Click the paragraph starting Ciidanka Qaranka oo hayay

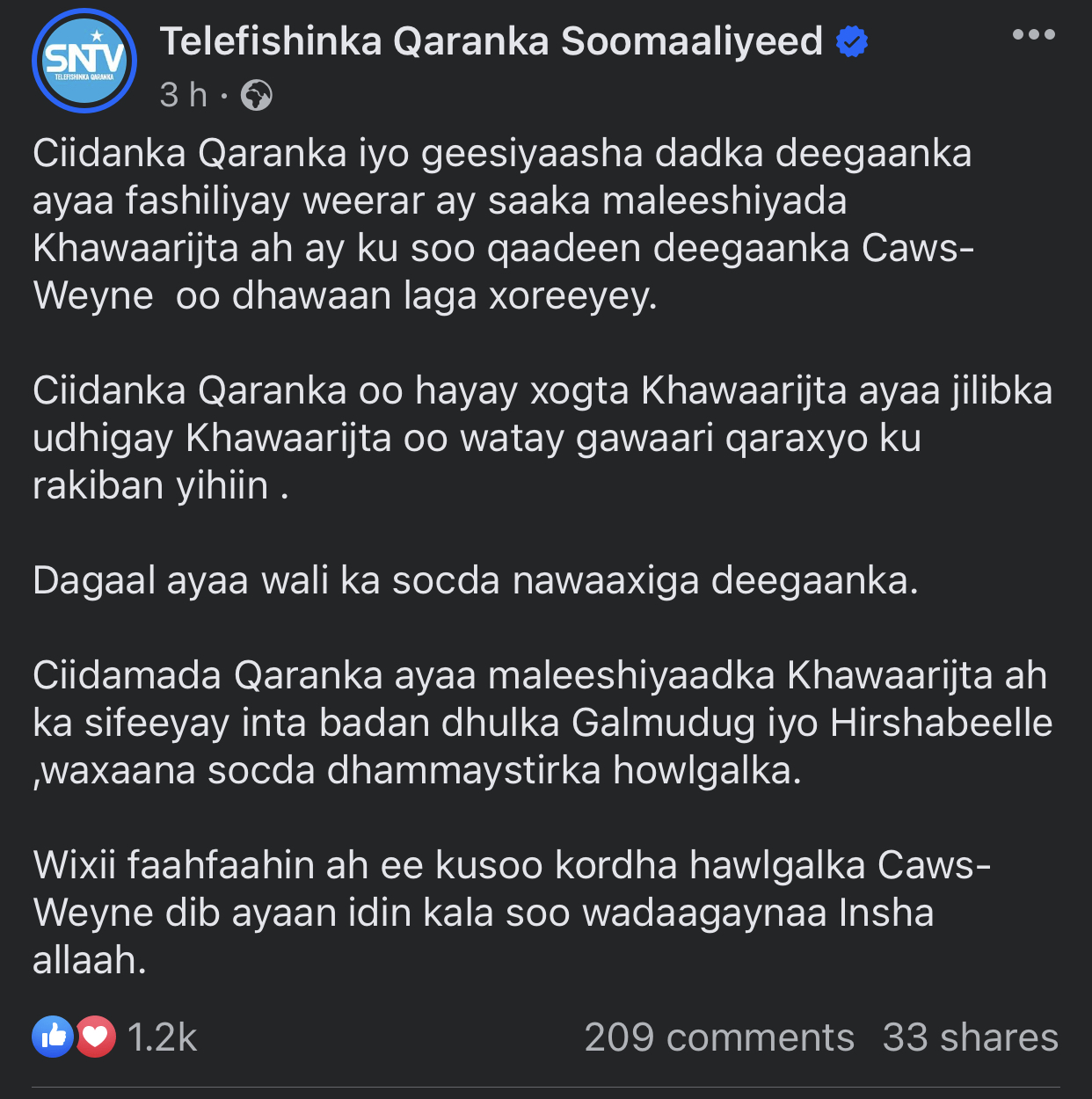[542, 438]
